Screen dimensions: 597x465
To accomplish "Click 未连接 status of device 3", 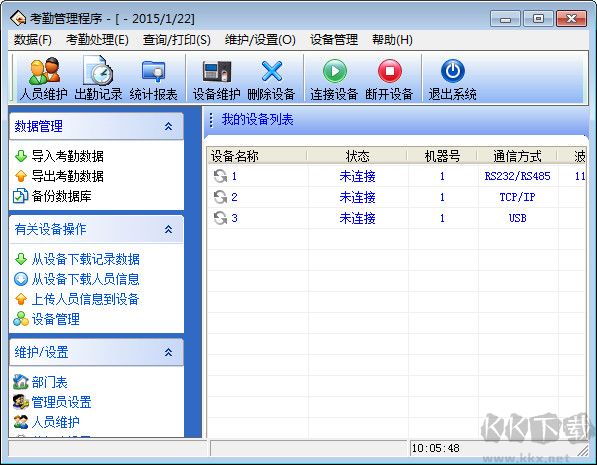I will [x=358, y=218].
